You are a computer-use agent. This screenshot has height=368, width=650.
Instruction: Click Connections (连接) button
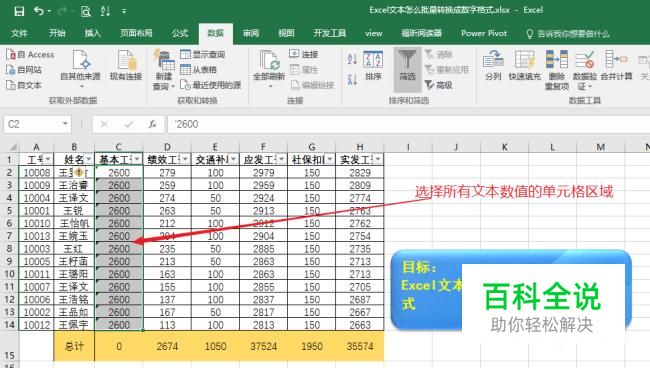click(x=304, y=54)
